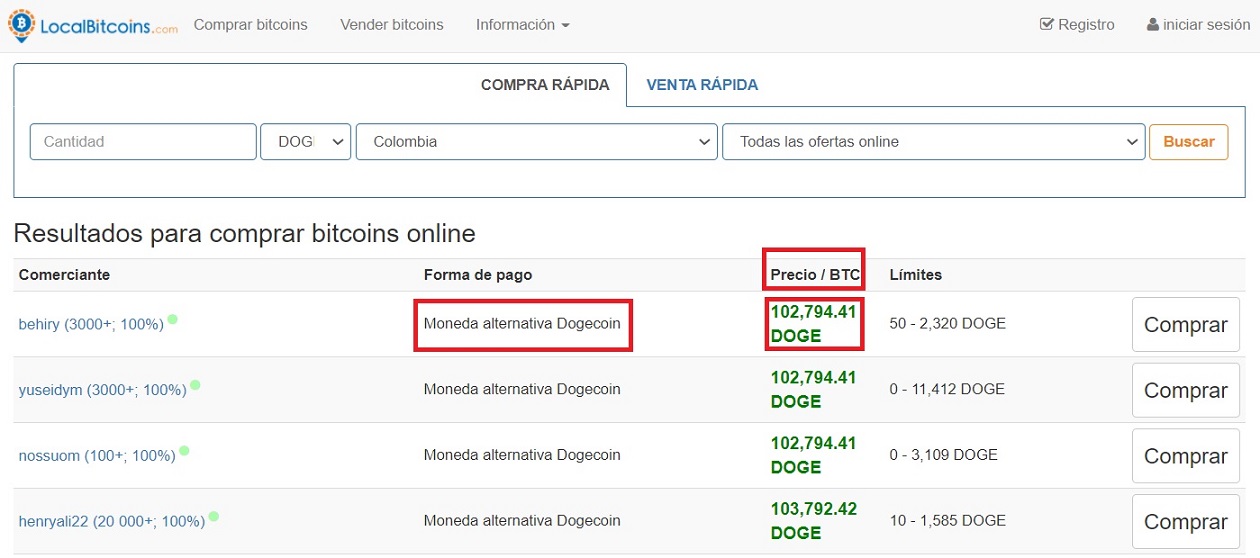Select payment method text in yuseidym row
Image resolution: width=1260 pixels, height=558 pixels.
pyautogui.click(x=522, y=389)
